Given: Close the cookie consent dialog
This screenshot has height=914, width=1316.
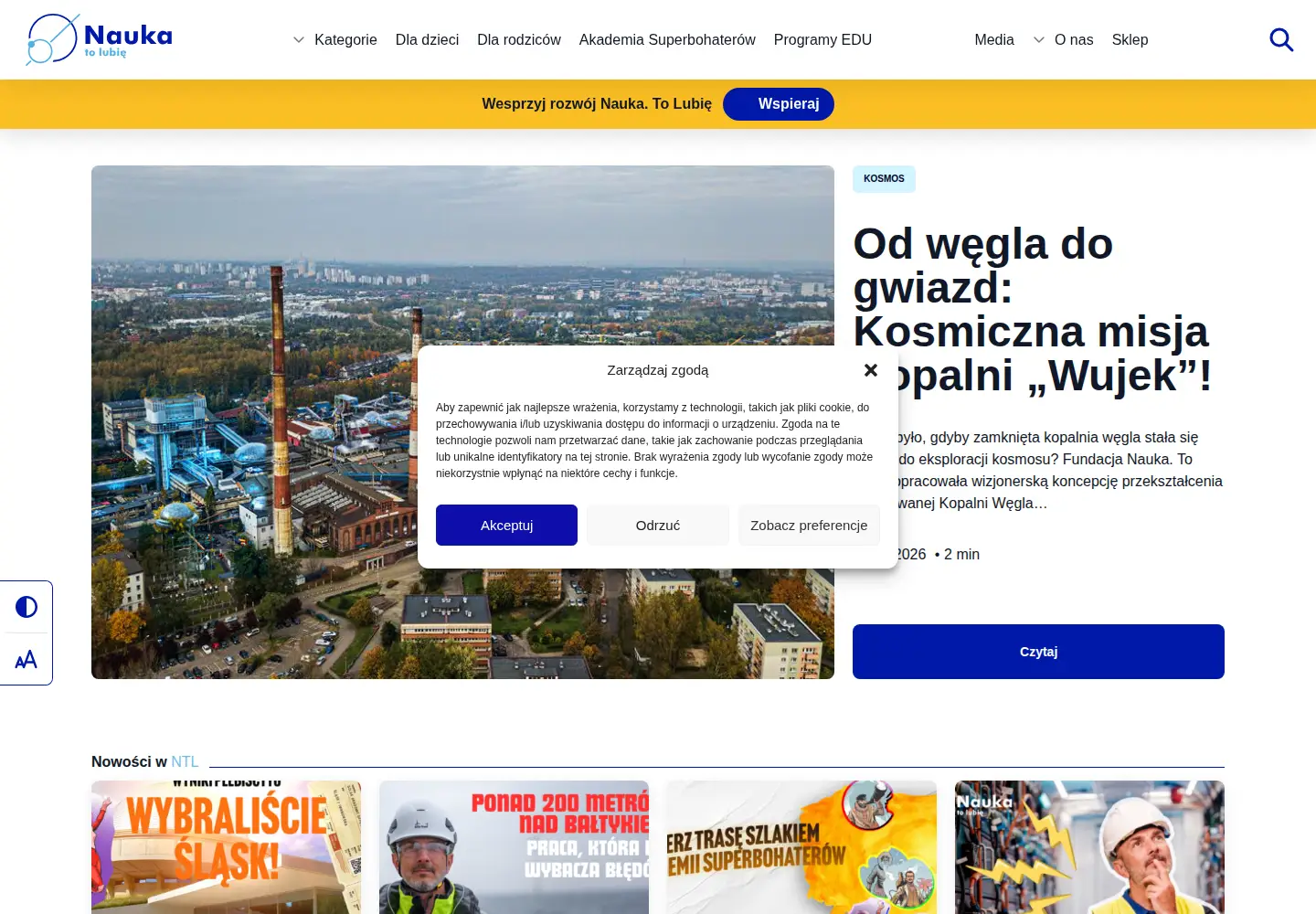Looking at the screenshot, I should pos(871,370).
